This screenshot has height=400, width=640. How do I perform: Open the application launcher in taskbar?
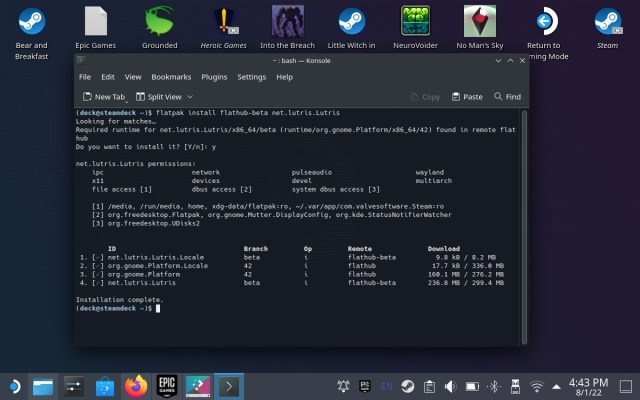coord(14,386)
